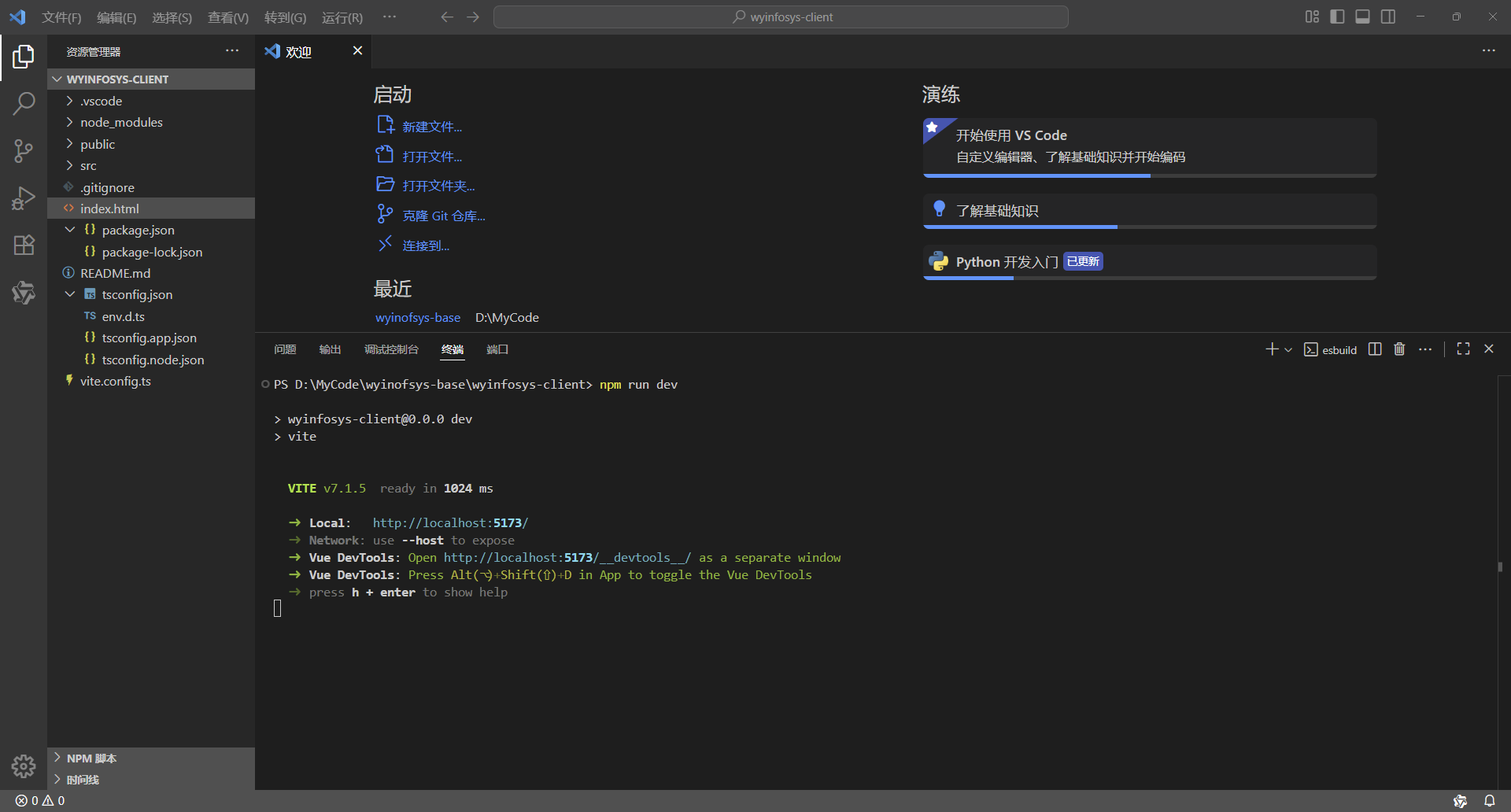
Task: Select index.html in the explorer
Action: click(x=151, y=209)
